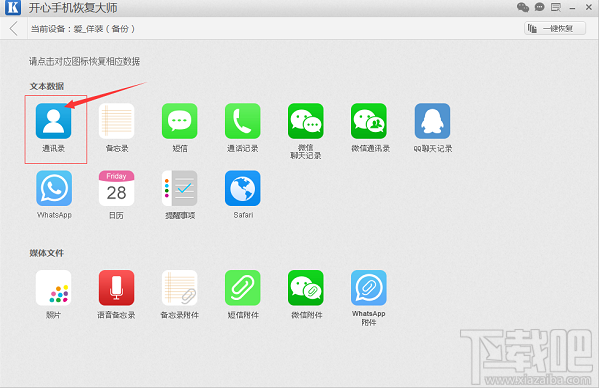
Task: Open the 照片 photos icon
Action: (x=54, y=288)
